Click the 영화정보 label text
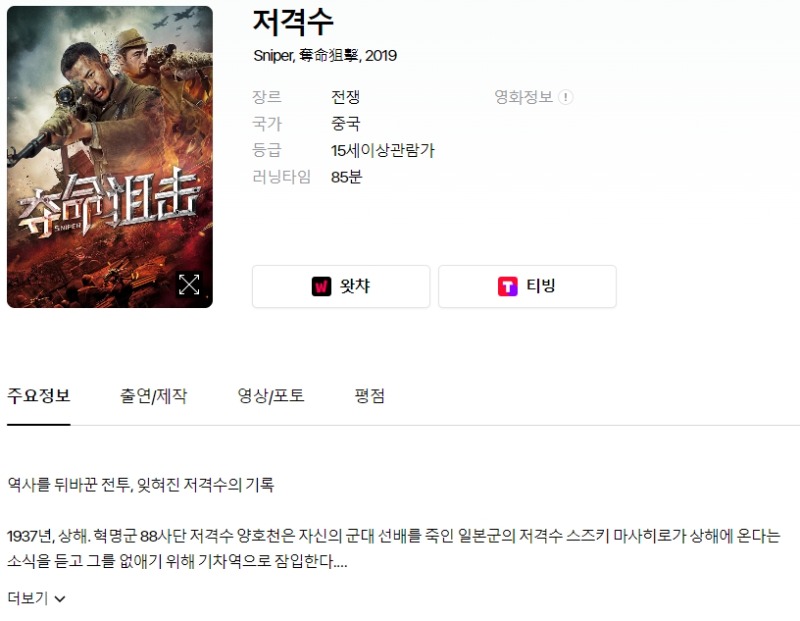800x621 pixels. point(523,97)
